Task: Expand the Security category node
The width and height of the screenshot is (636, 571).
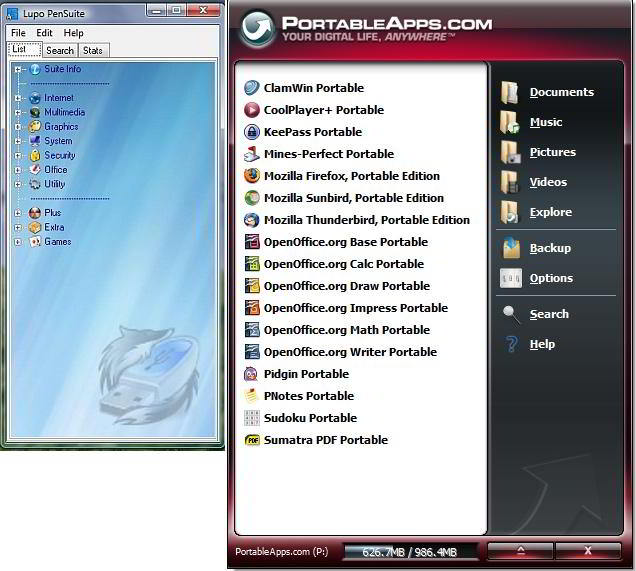Action: coord(17,155)
